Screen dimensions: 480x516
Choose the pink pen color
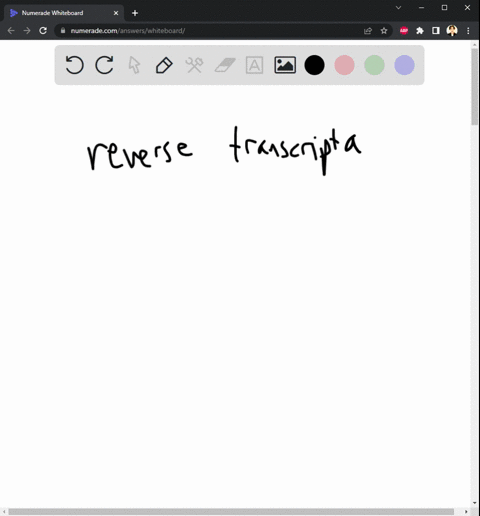point(344,65)
